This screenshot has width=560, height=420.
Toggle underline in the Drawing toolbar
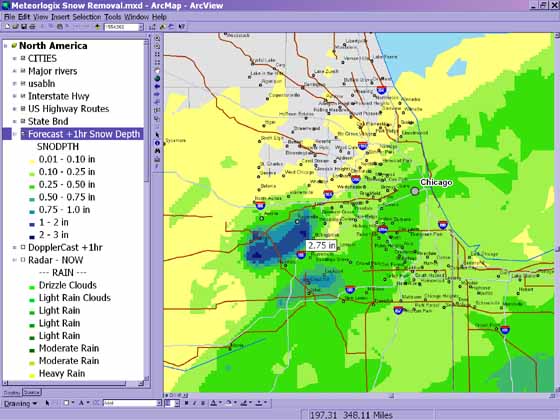(203, 403)
